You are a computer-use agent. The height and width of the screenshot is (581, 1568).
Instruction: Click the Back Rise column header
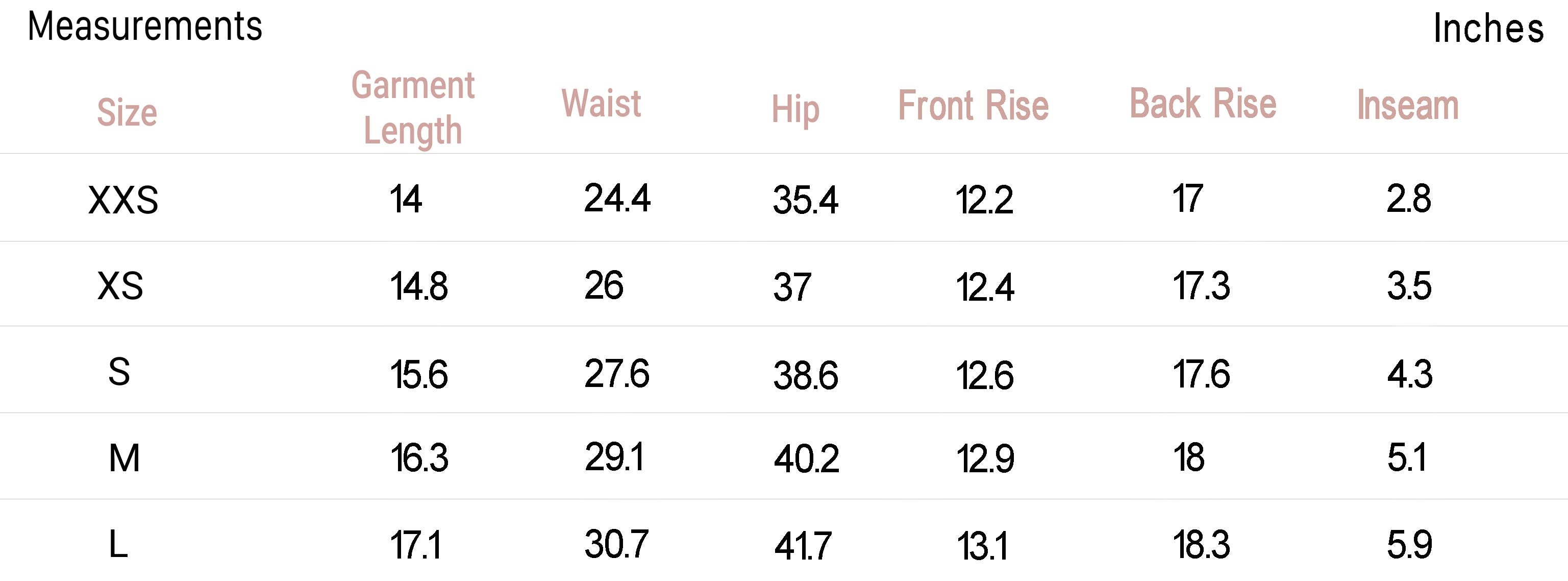pyautogui.click(x=1202, y=103)
